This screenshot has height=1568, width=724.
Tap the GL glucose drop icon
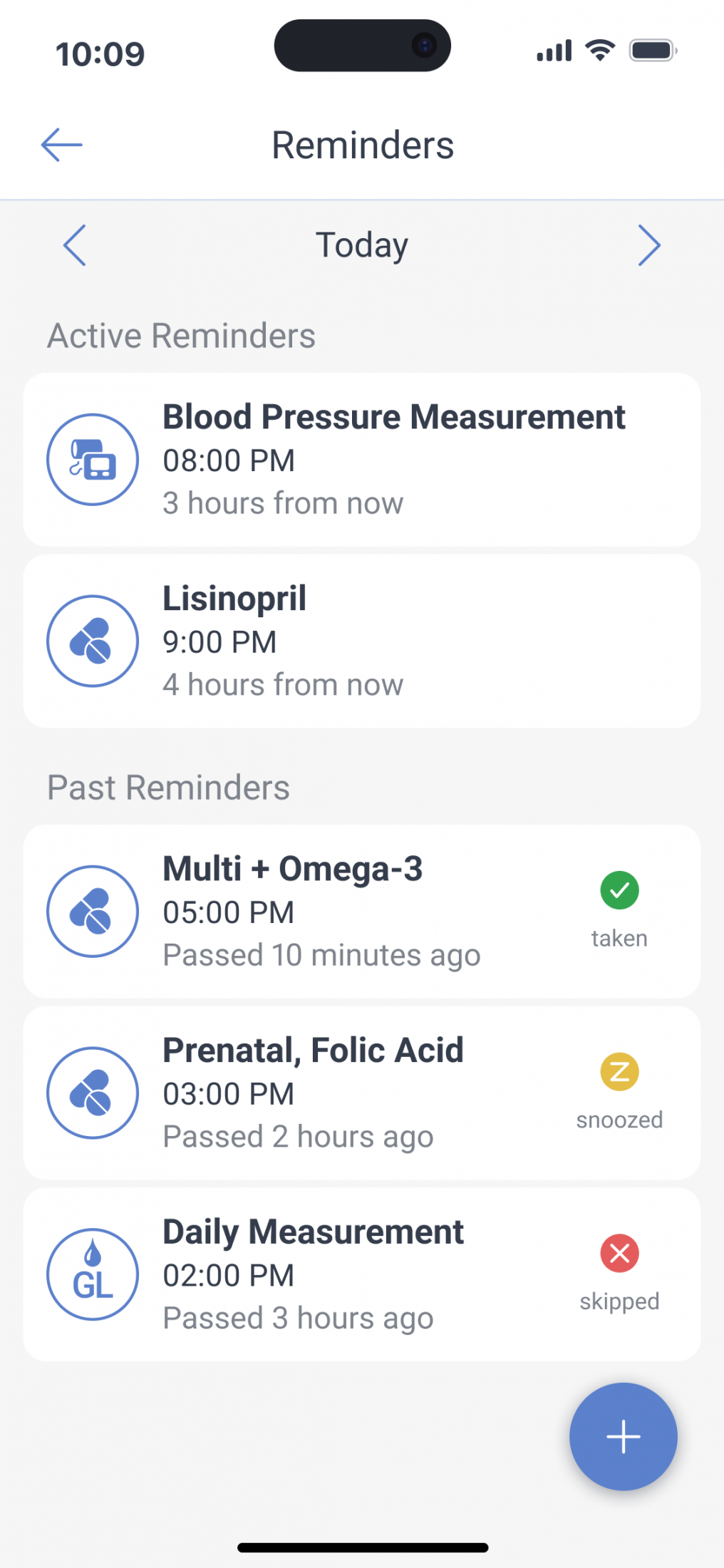click(x=93, y=1274)
